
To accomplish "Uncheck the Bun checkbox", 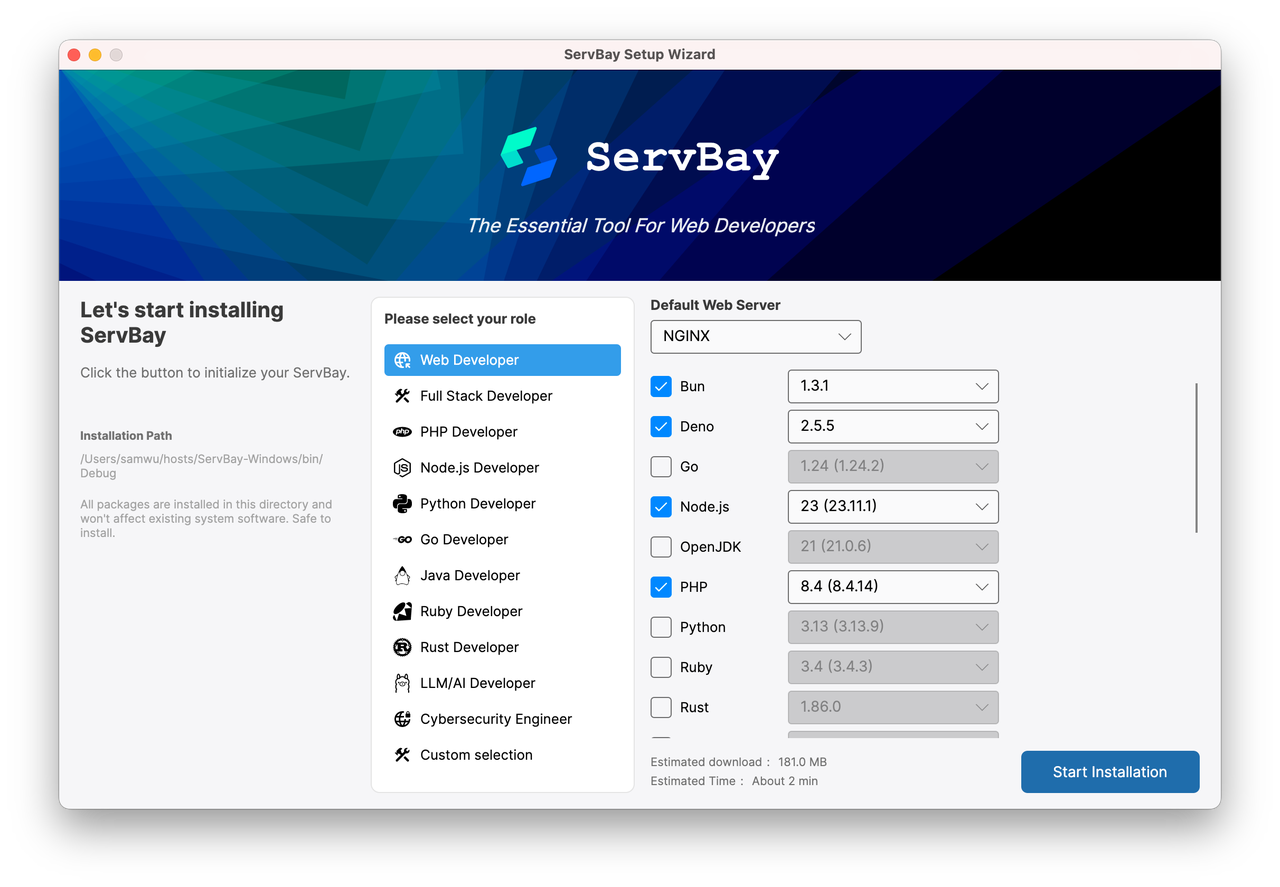I will point(661,386).
